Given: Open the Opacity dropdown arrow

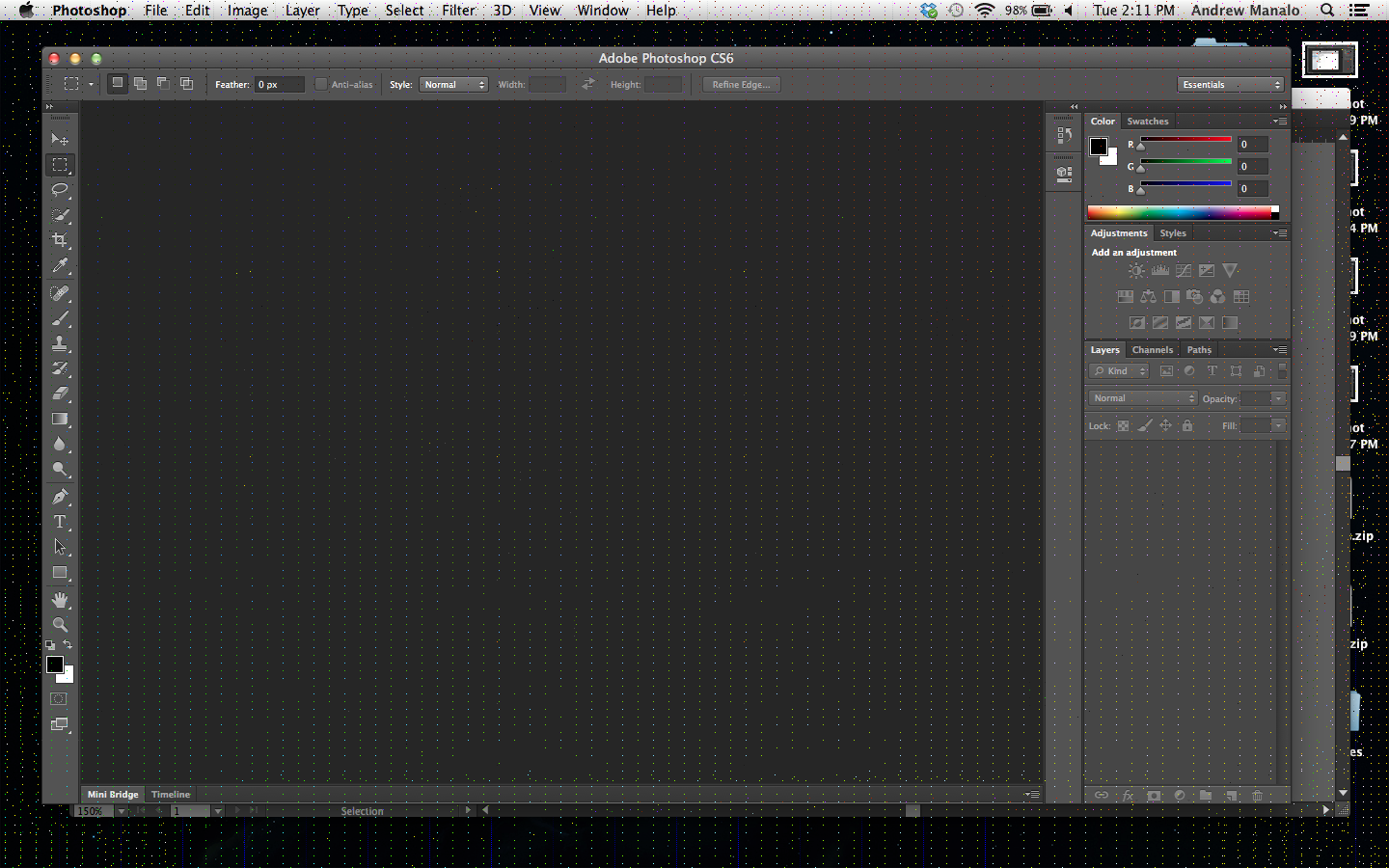Looking at the screenshot, I should pos(1279,398).
